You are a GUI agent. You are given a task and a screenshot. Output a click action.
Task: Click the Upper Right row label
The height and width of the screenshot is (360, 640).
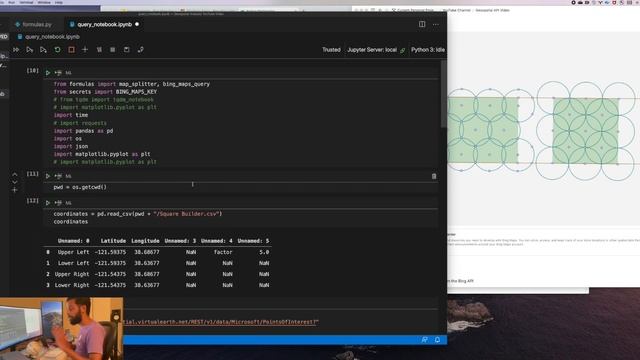pos(72,274)
